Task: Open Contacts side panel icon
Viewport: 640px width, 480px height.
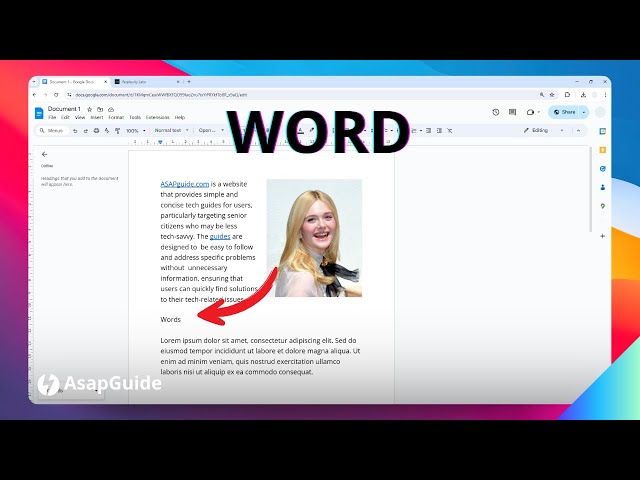Action: tap(602, 187)
